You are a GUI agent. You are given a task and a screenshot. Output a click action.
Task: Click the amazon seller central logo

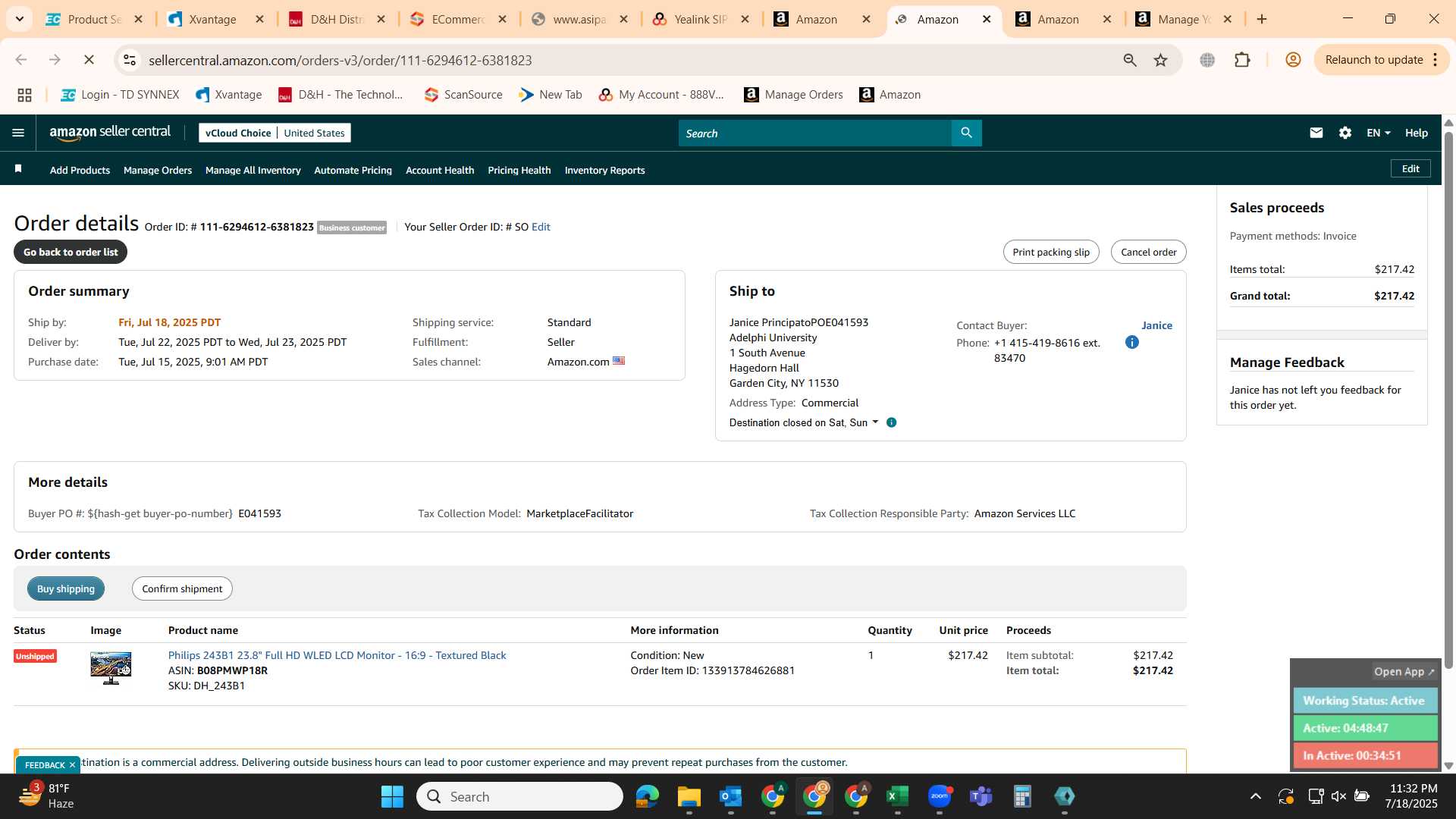point(110,133)
